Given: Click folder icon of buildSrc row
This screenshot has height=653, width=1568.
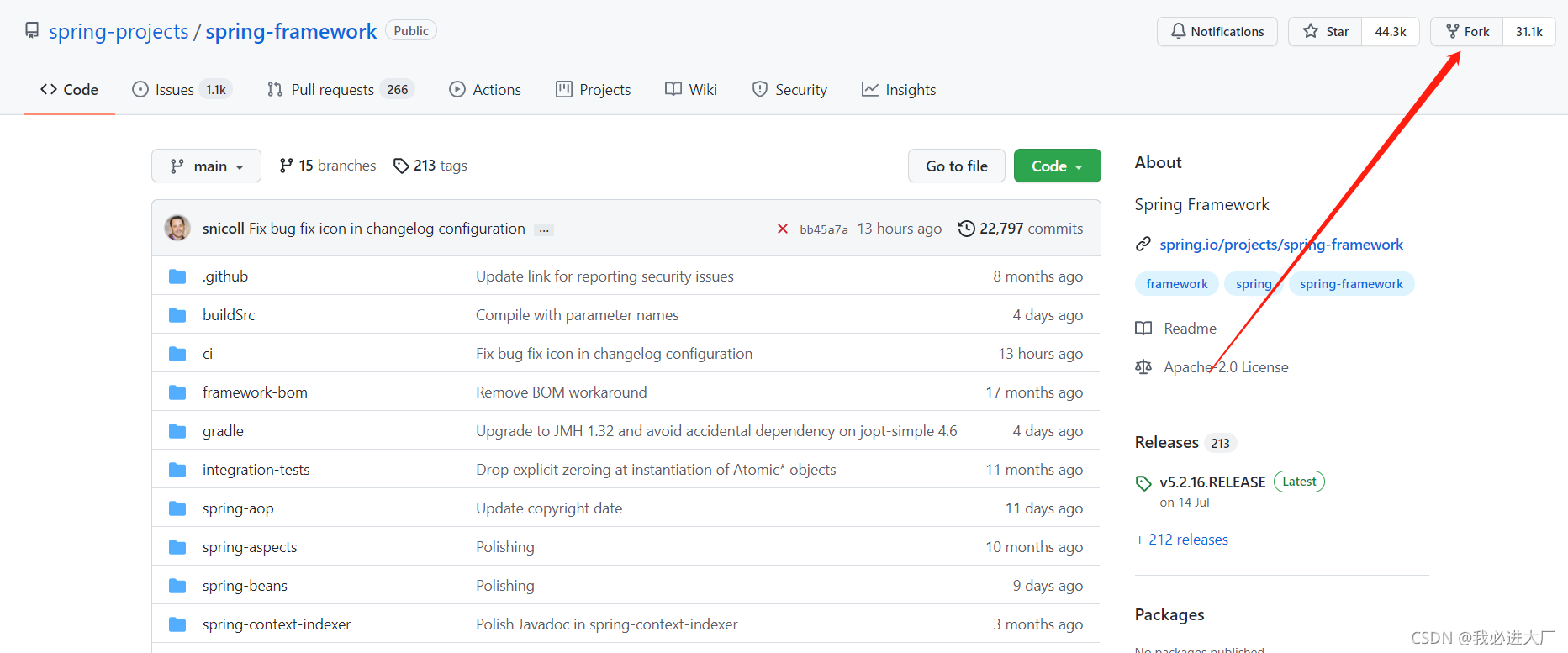Looking at the screenshot, I should pos(177,315).
